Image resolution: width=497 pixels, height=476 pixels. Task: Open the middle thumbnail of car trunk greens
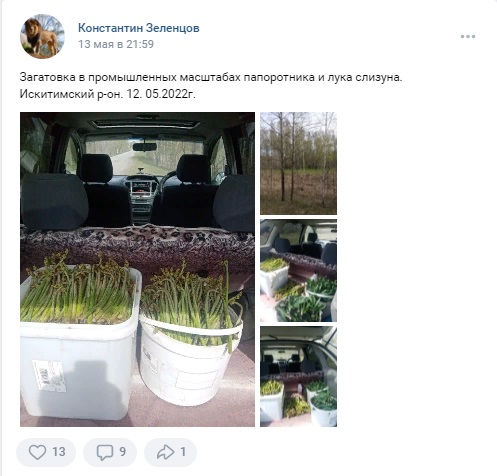pyautogui.click(x=298, y=270)
